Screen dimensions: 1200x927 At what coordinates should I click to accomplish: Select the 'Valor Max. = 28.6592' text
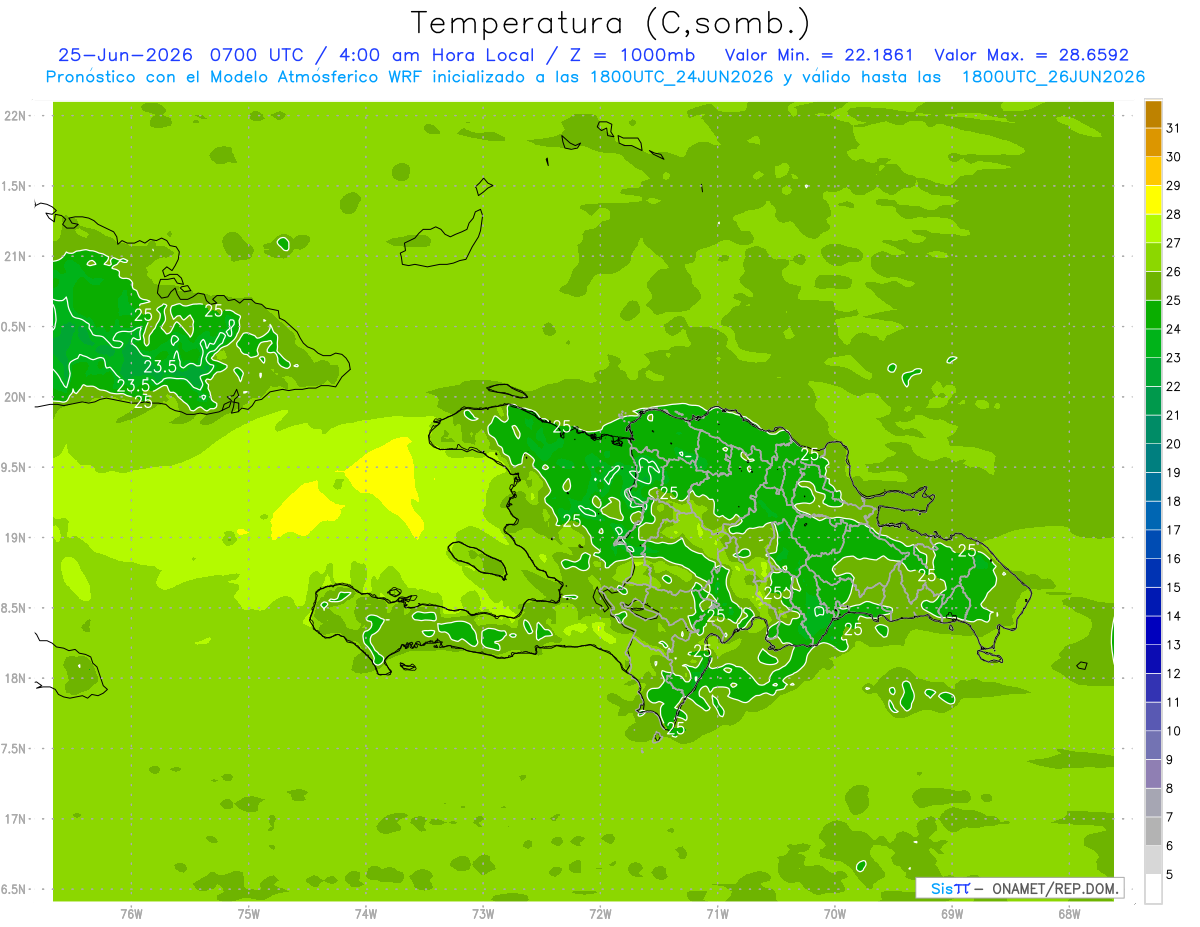(1031, 55)
